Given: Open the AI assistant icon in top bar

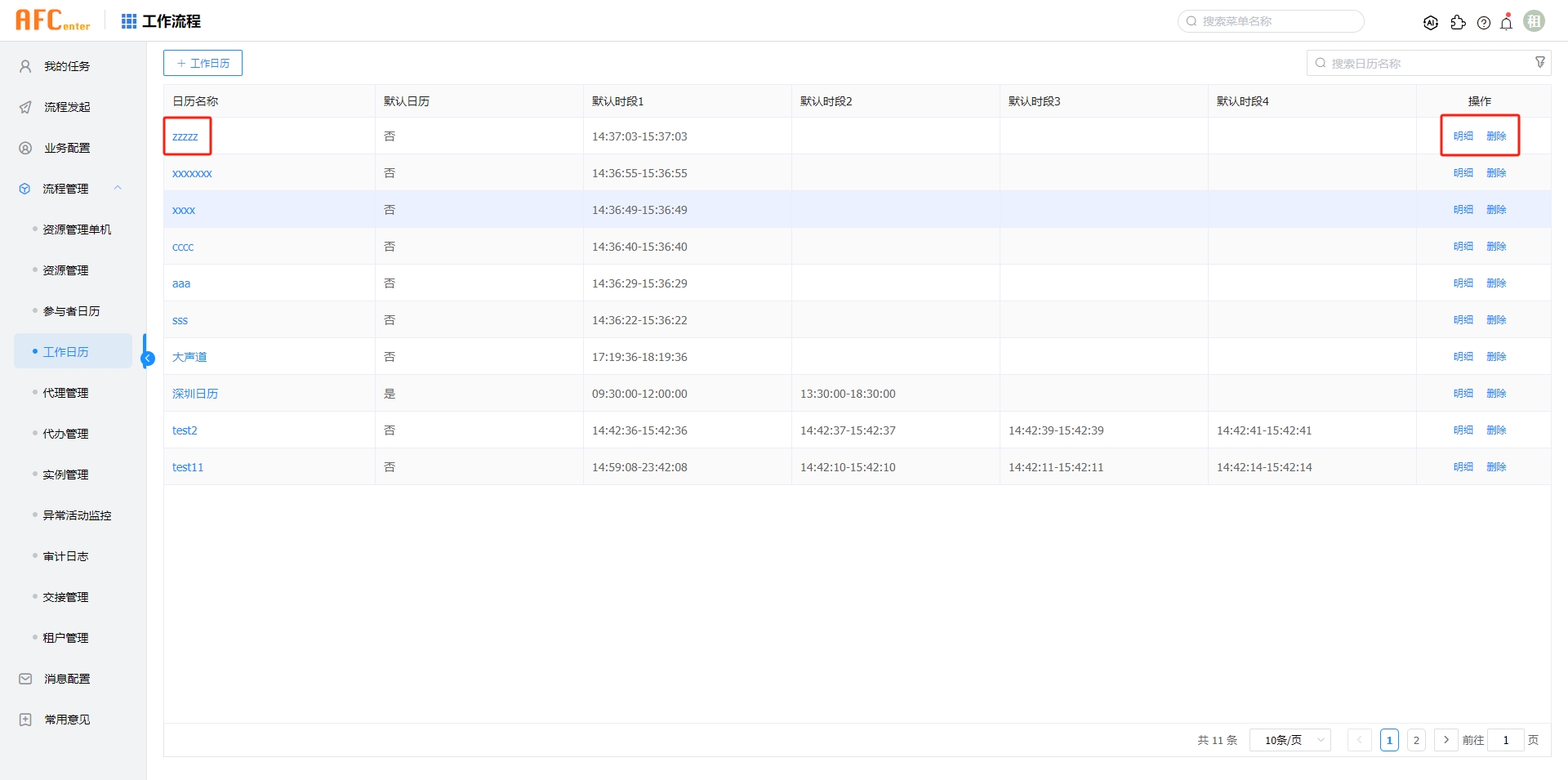Looking at the screenshot, I should [1432, 22].
